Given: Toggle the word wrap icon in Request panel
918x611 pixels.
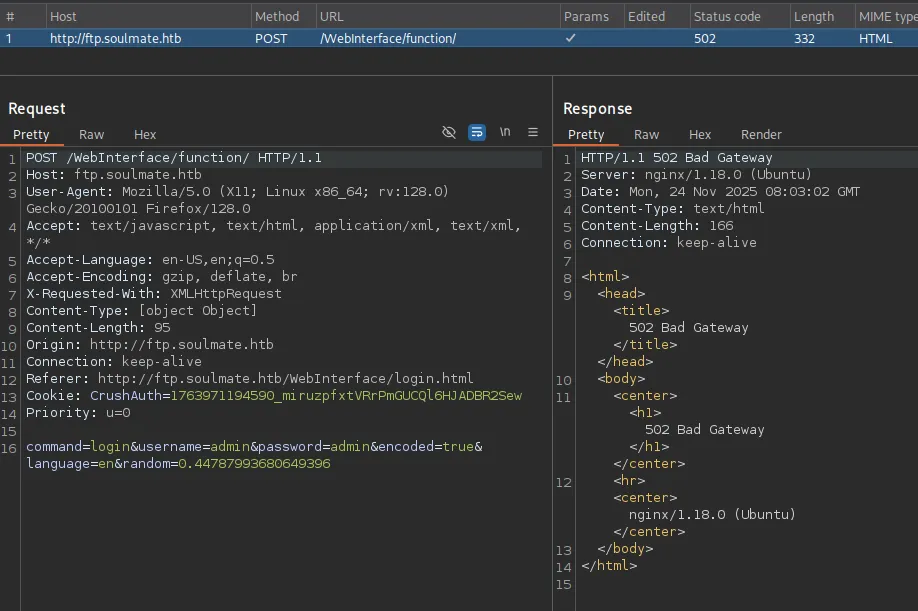Looking at the screenshot, I should (477, 132).
